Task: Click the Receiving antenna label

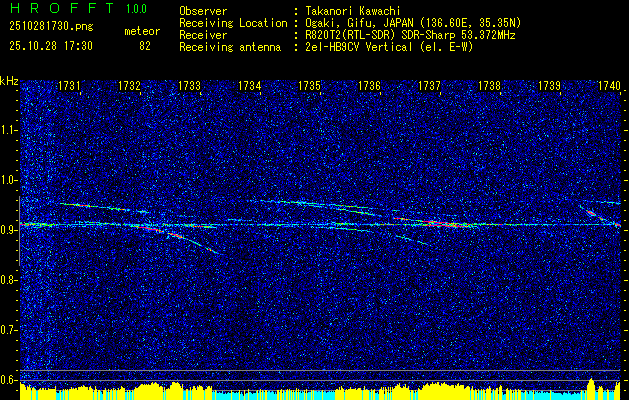Action: (230, 47)
